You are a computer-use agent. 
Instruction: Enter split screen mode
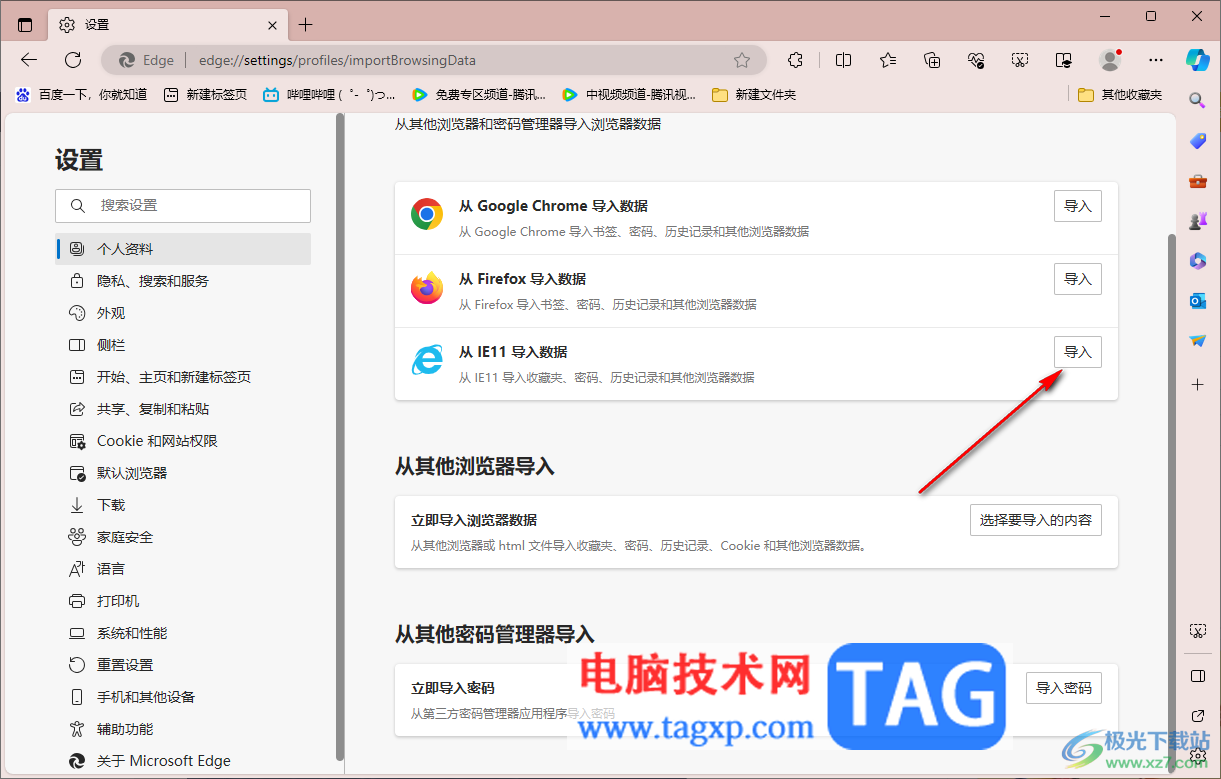coord(843,60)
